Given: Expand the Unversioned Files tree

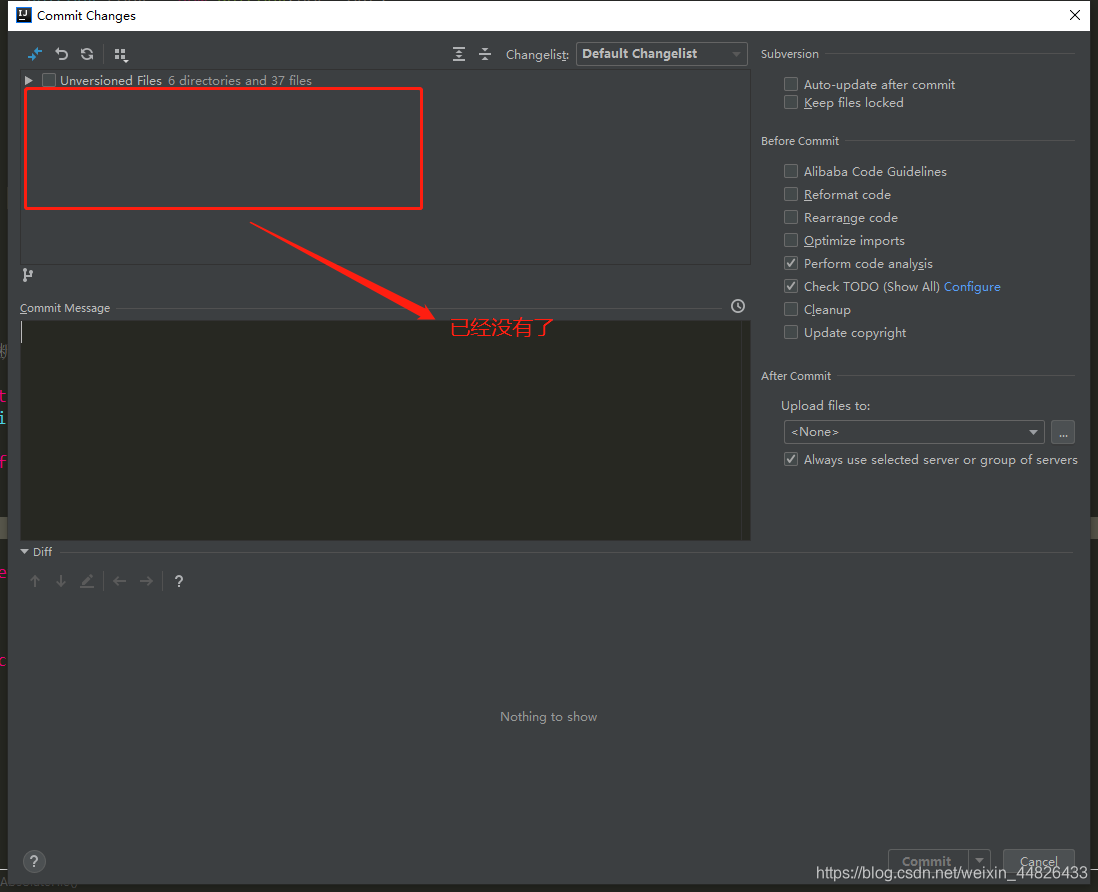Looking at the screenshot, I should (27, 80).
